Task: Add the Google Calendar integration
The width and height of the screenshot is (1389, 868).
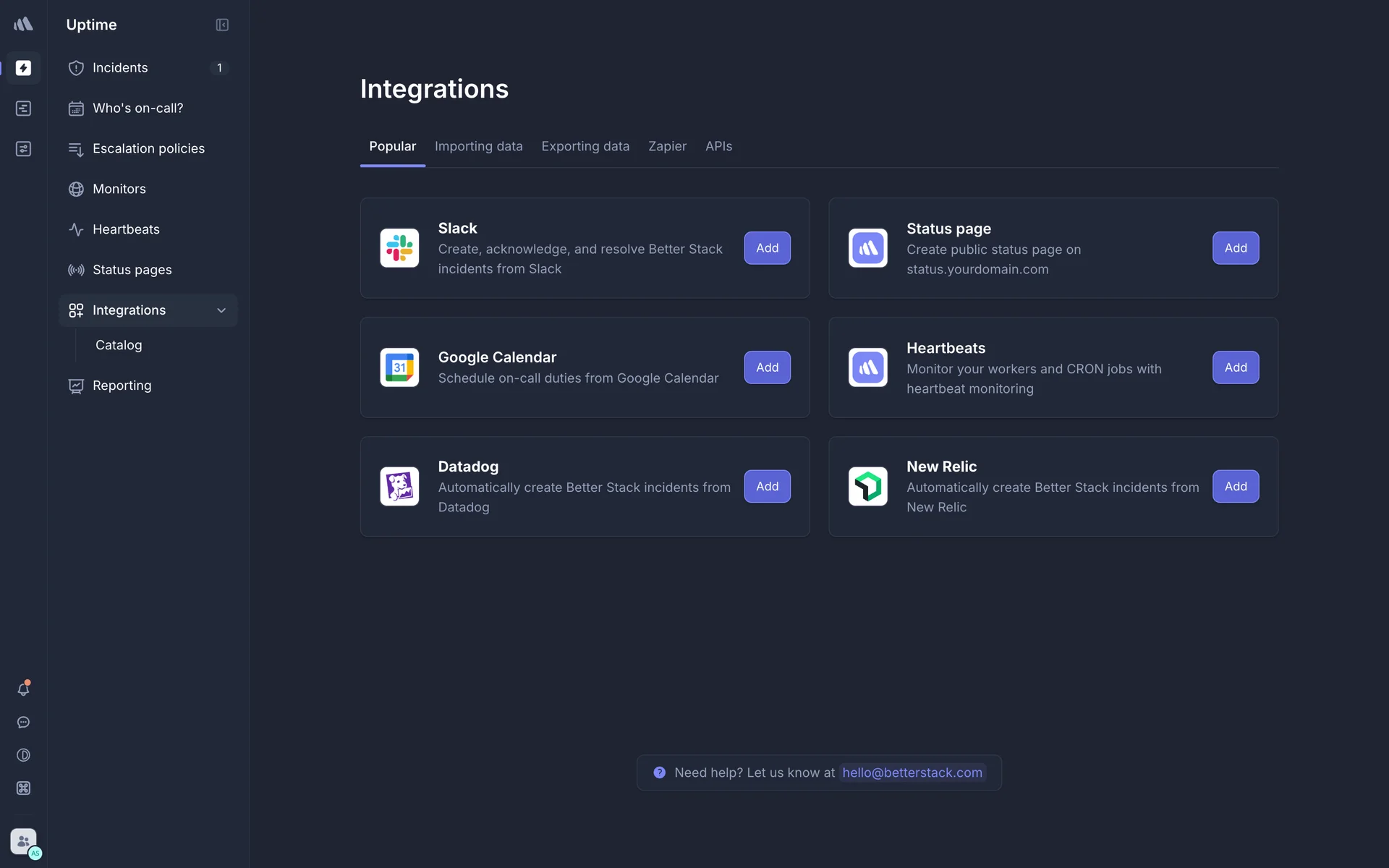Action: [767, 367]
